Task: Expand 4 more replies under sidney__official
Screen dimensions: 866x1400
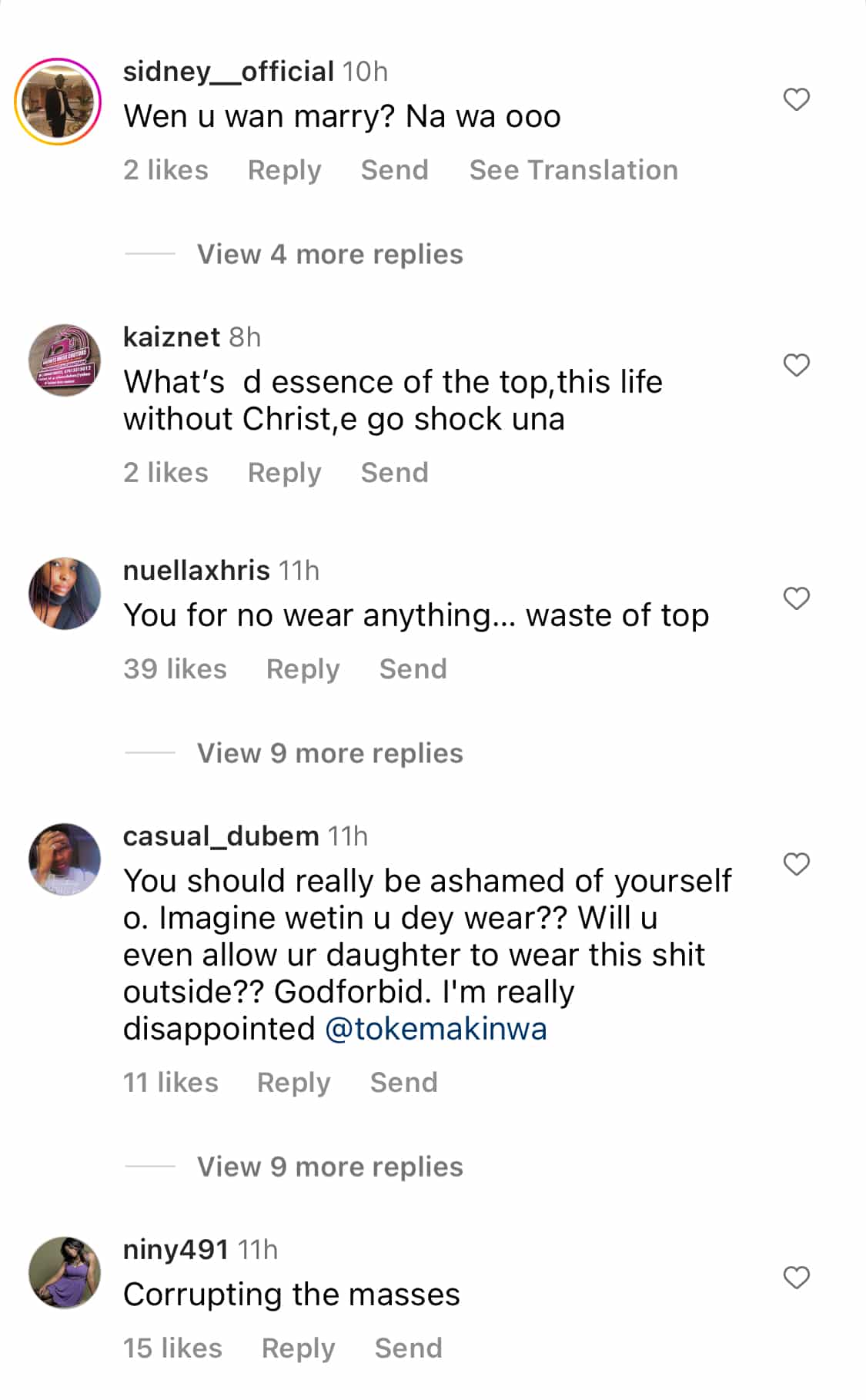Action: pos(329,254)
